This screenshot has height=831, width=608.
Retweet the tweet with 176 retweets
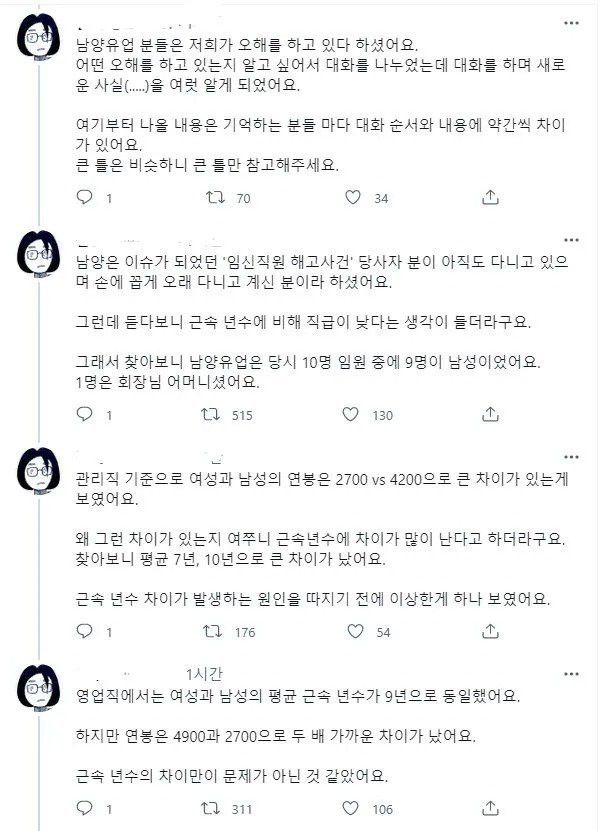tap(213, 632)
